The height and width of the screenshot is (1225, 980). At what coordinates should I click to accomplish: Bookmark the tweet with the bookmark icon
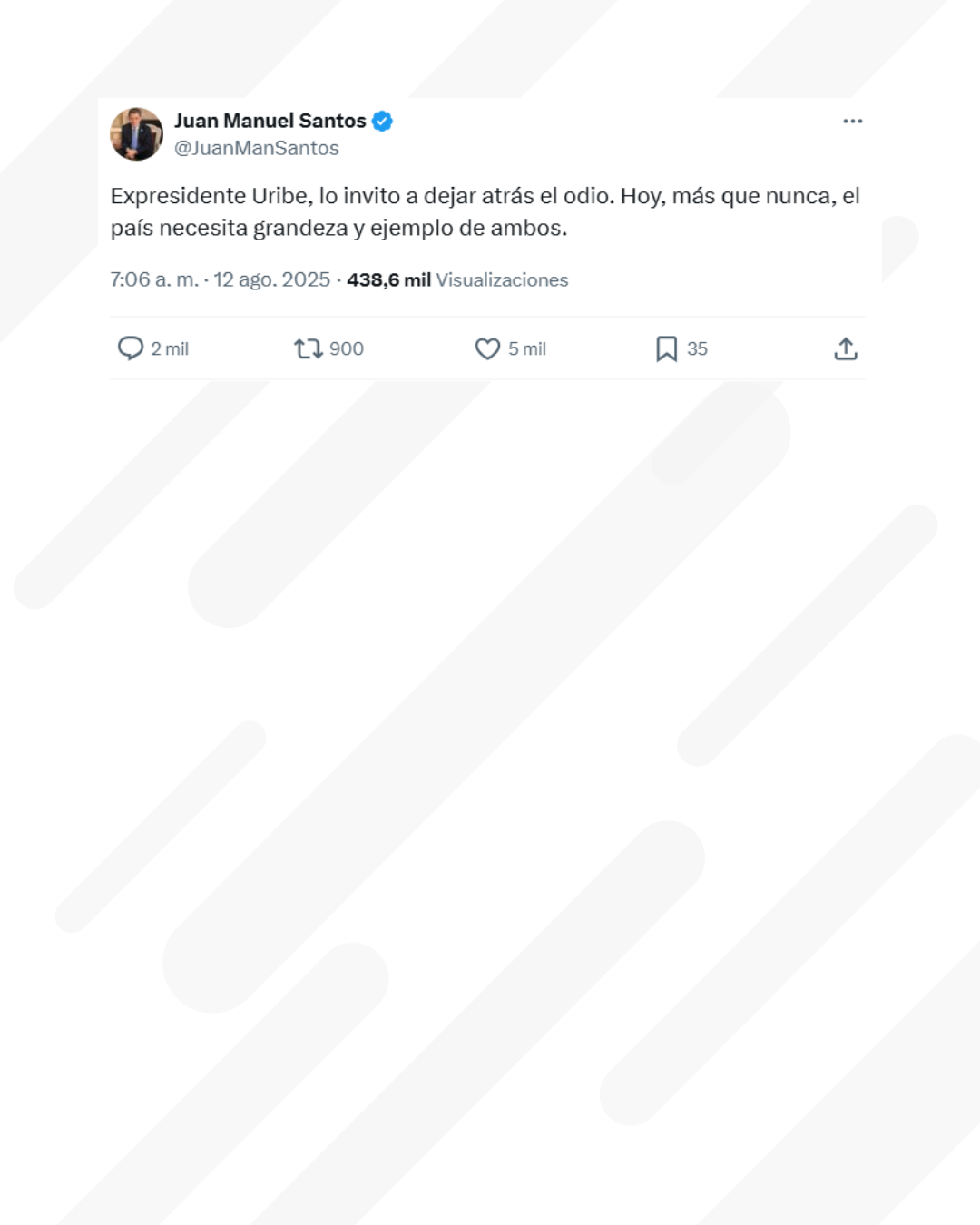tap(666, 348)
